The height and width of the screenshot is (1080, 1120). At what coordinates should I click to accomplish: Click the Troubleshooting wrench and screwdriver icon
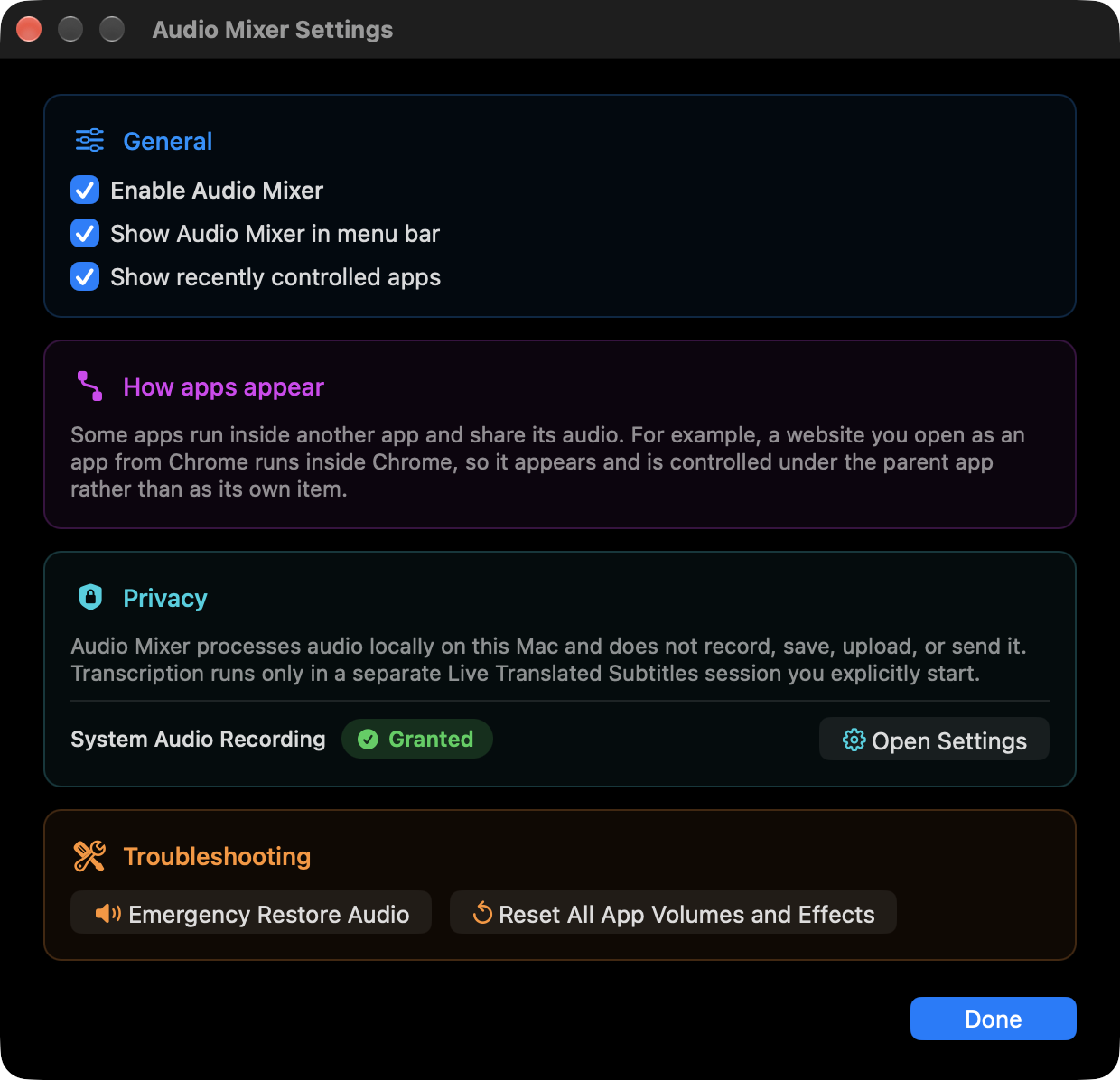[89, 856]
